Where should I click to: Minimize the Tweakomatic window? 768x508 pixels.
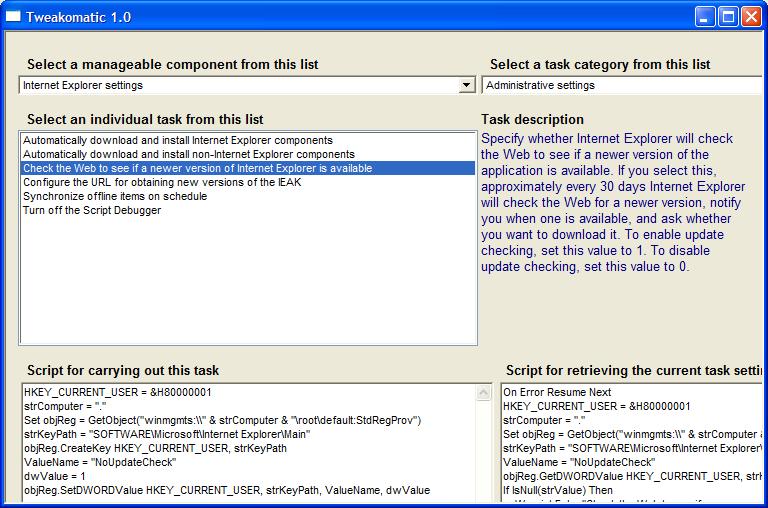[705, 17]
